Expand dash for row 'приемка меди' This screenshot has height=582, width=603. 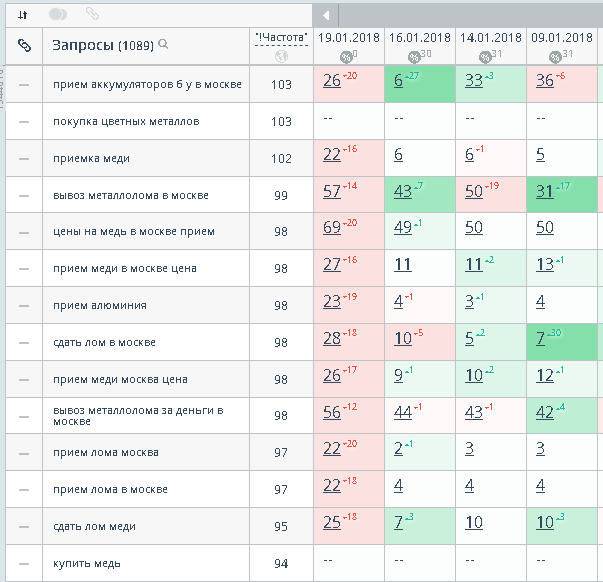(x=25, y=158)
